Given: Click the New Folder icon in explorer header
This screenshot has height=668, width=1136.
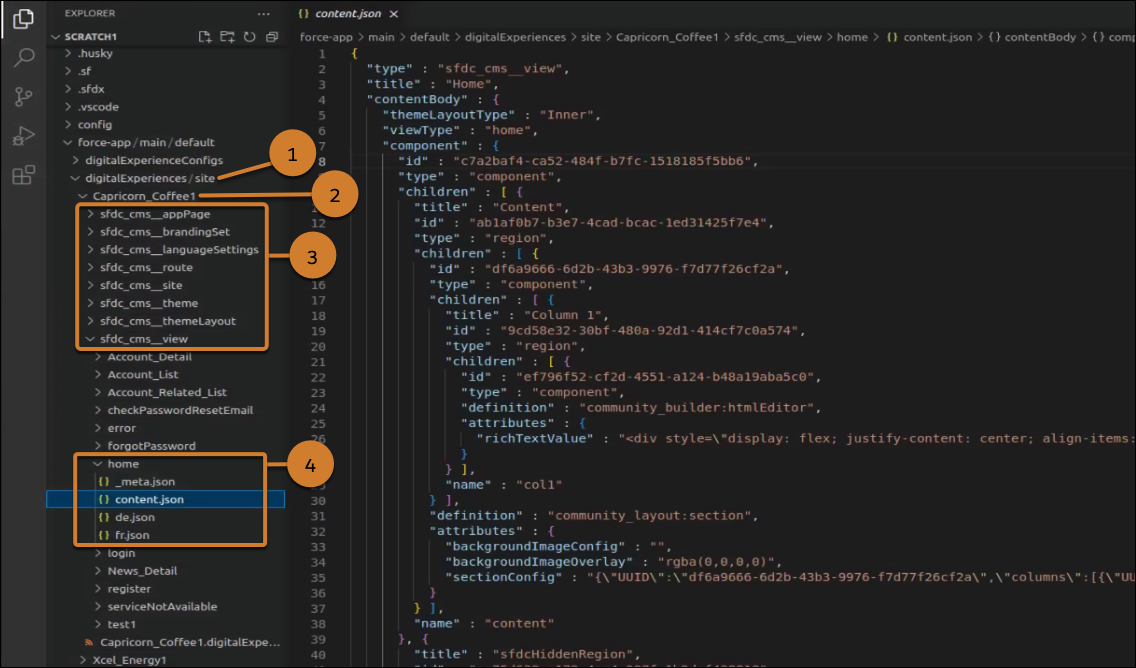Looking at the screenshot, I should (227, 36).
